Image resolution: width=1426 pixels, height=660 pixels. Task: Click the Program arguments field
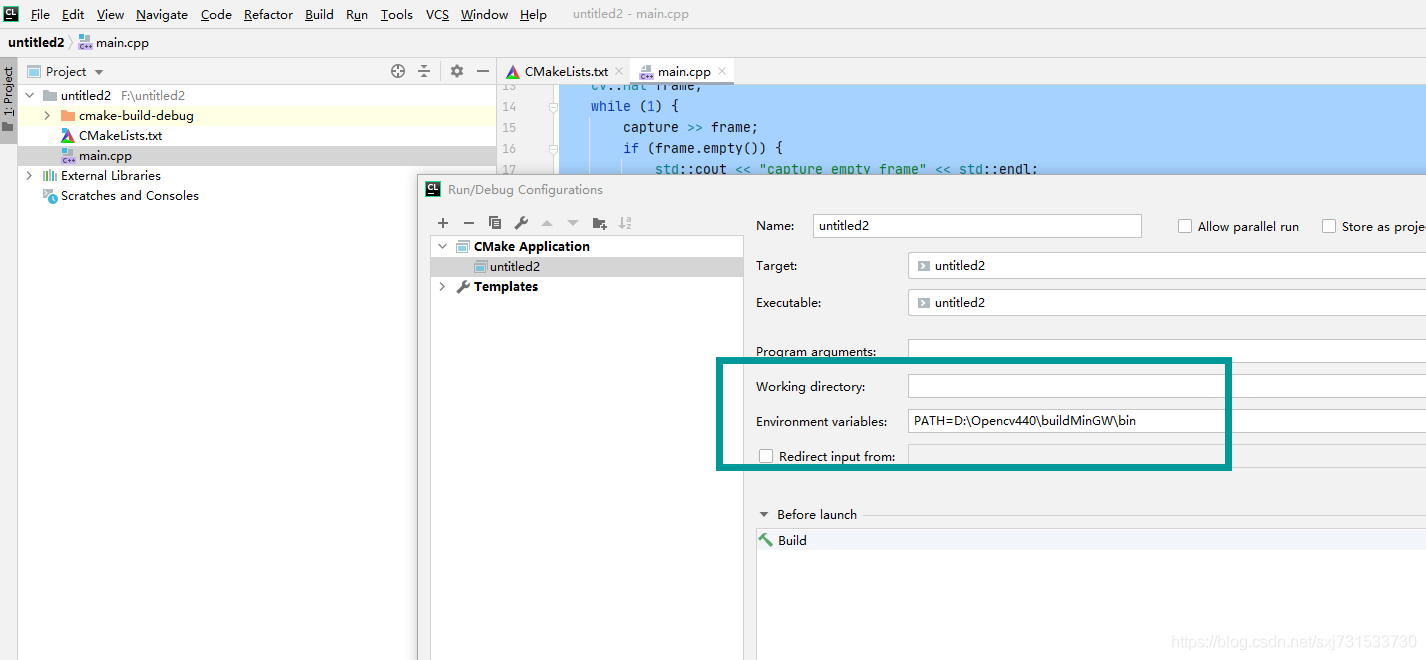(x=1167, y=351)
